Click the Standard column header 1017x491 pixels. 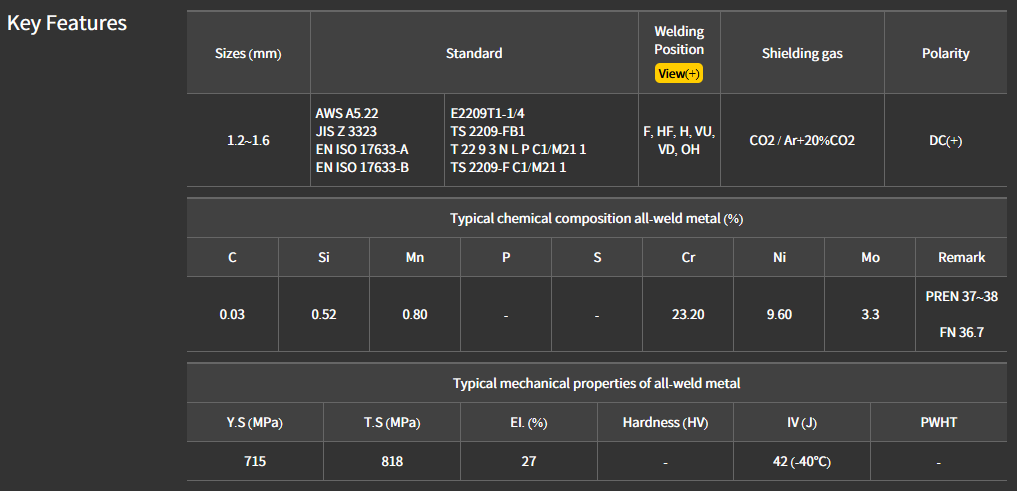pos(474,54)
